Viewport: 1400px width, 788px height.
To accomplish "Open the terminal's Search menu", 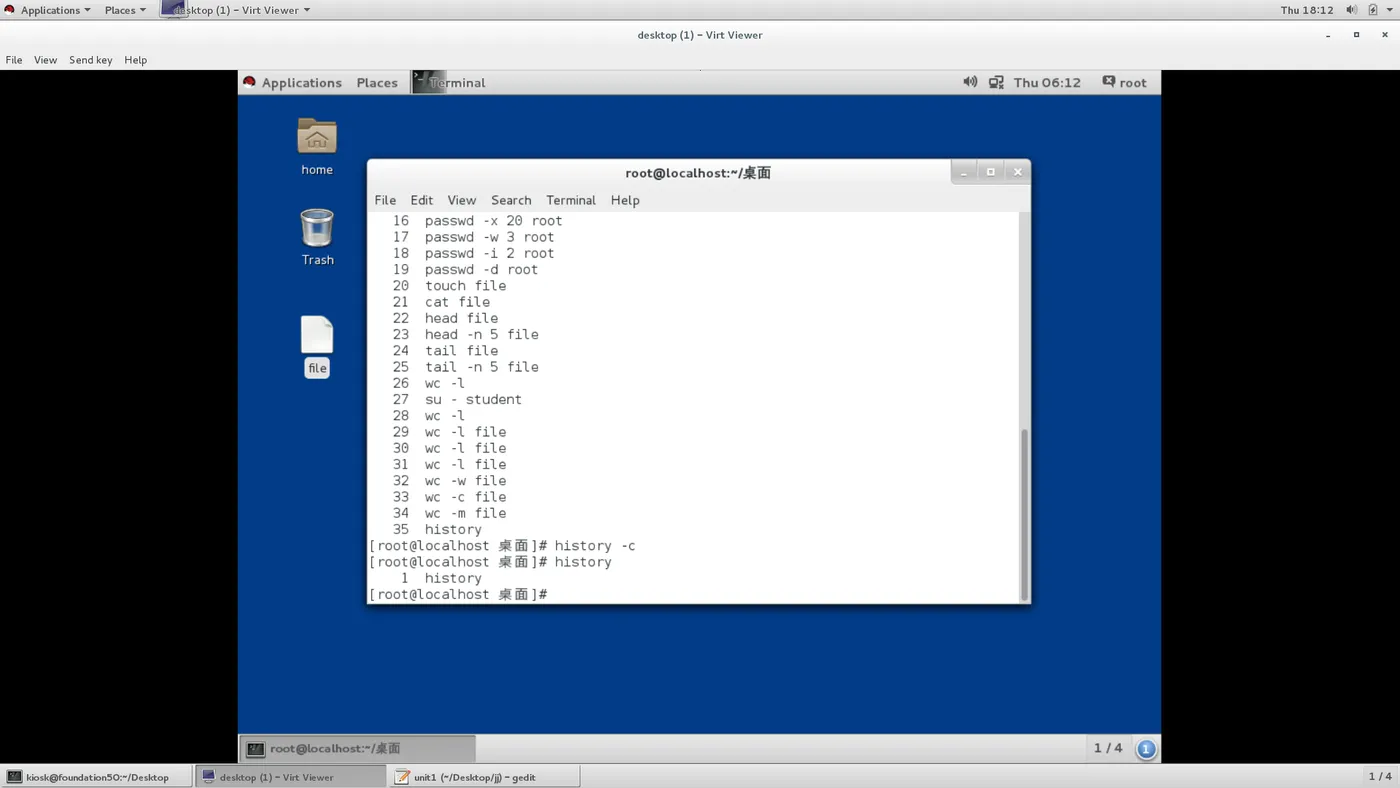I will click(511, 200).
